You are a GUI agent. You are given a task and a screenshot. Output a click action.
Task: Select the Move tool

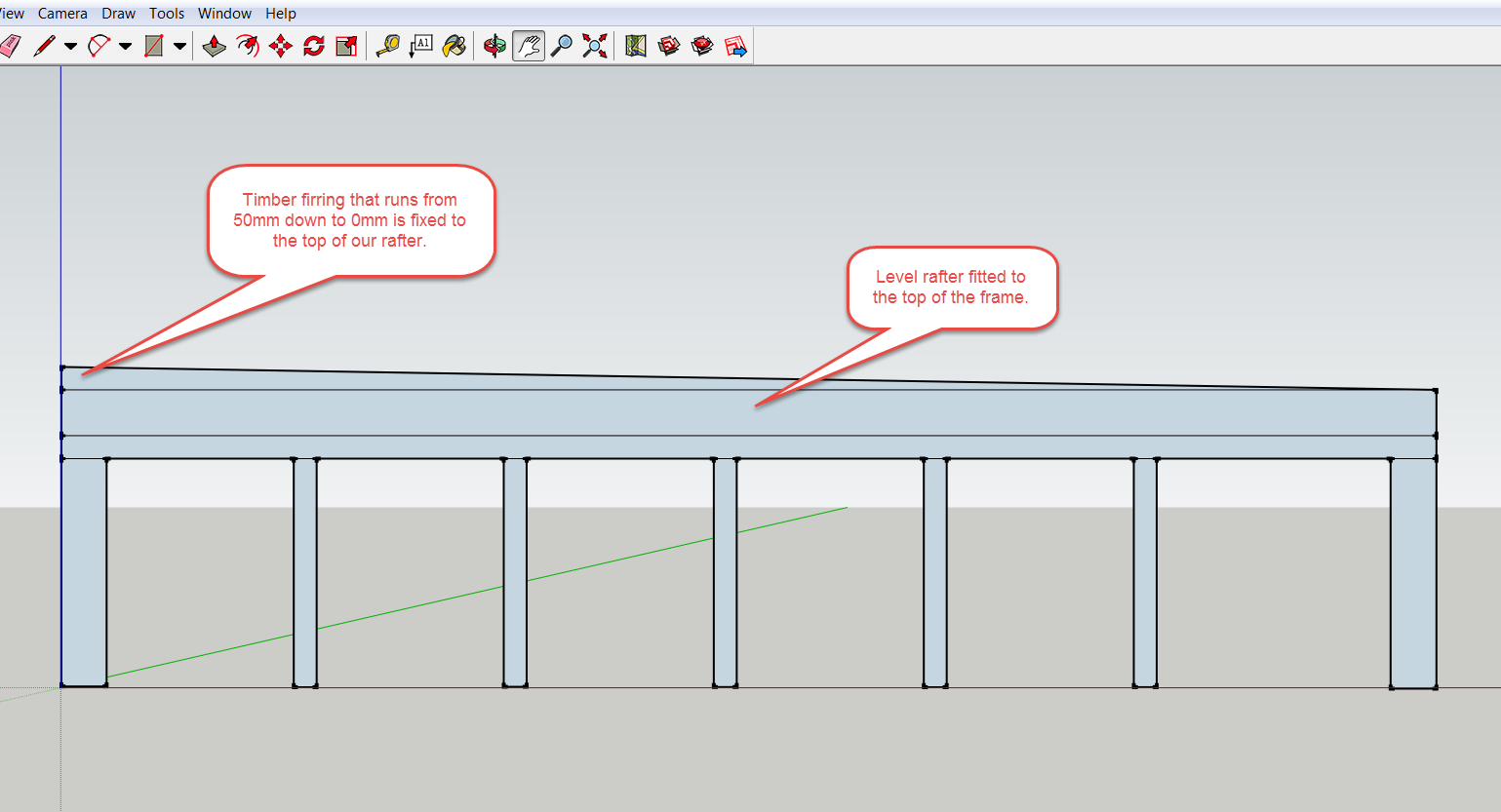click(281, 46)
